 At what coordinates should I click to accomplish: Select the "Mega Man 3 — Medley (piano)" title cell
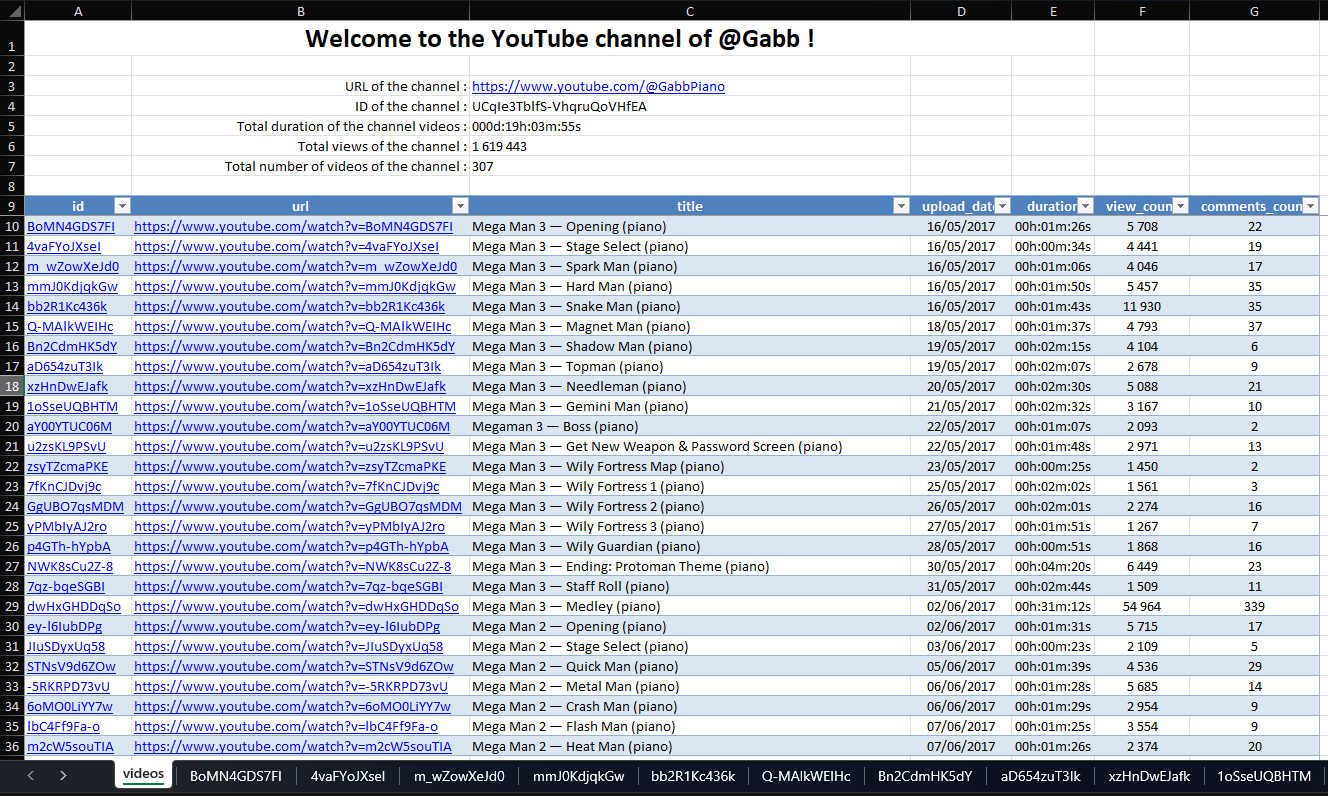tap(690, 607)
